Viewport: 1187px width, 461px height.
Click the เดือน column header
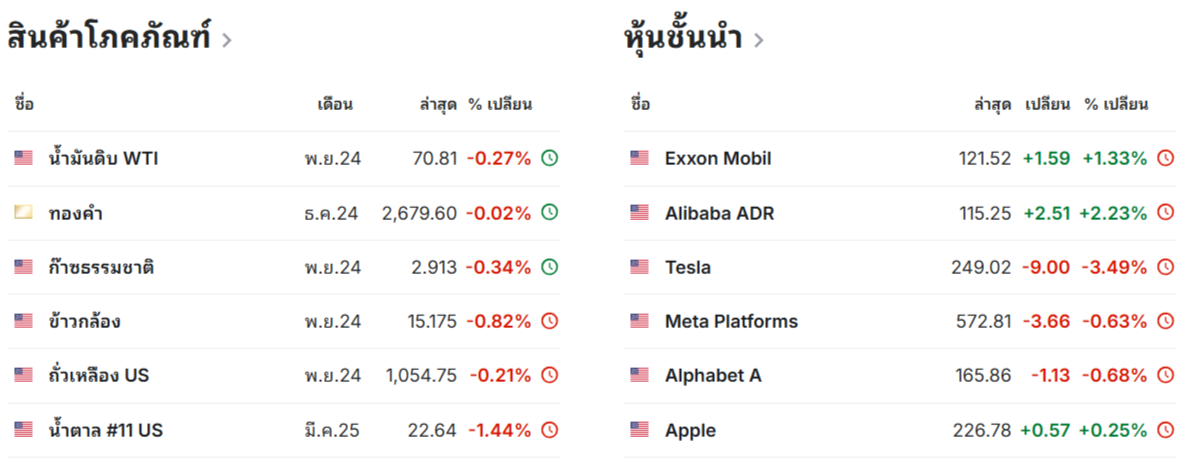pyautogui.click(x=335, y=104)
